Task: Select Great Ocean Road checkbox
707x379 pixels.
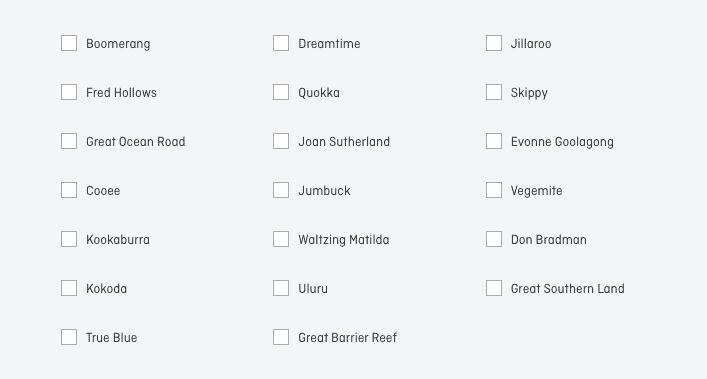Action: pos(69,141)
